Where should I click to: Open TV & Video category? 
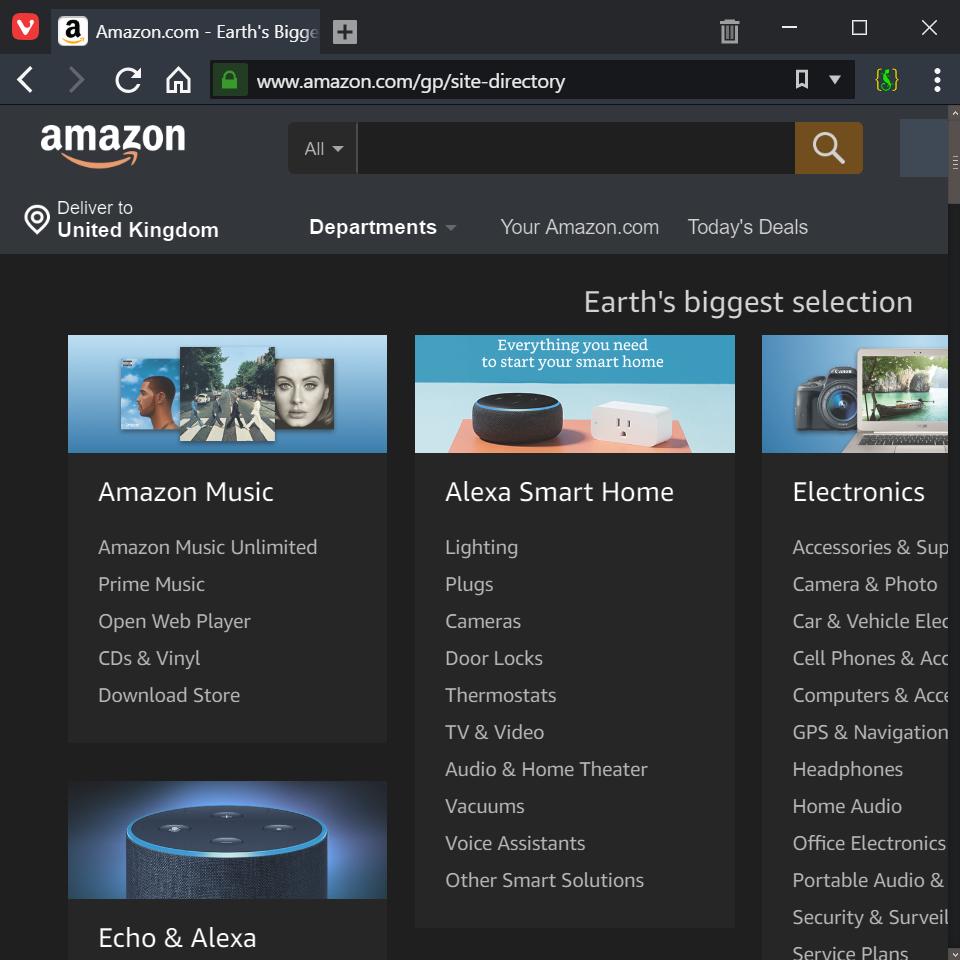click(x=494, y=732)
